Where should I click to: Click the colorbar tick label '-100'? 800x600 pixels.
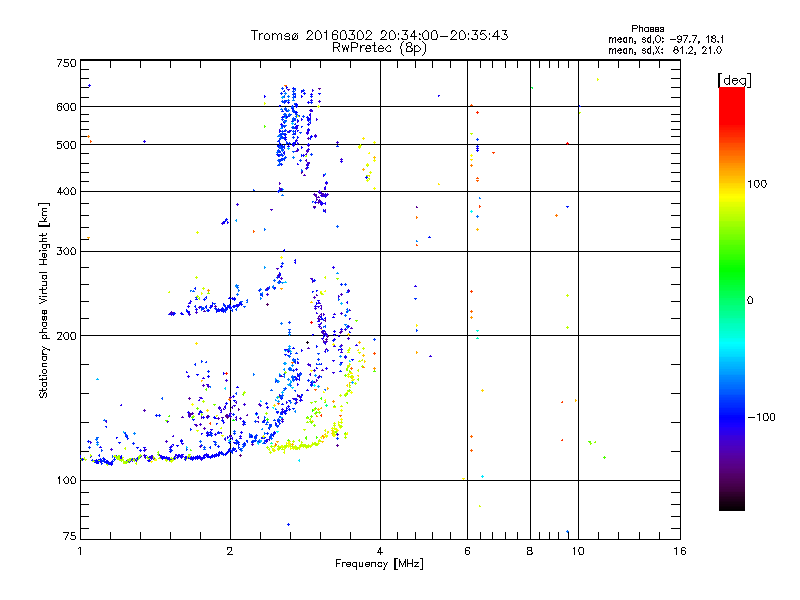(761, 417)
